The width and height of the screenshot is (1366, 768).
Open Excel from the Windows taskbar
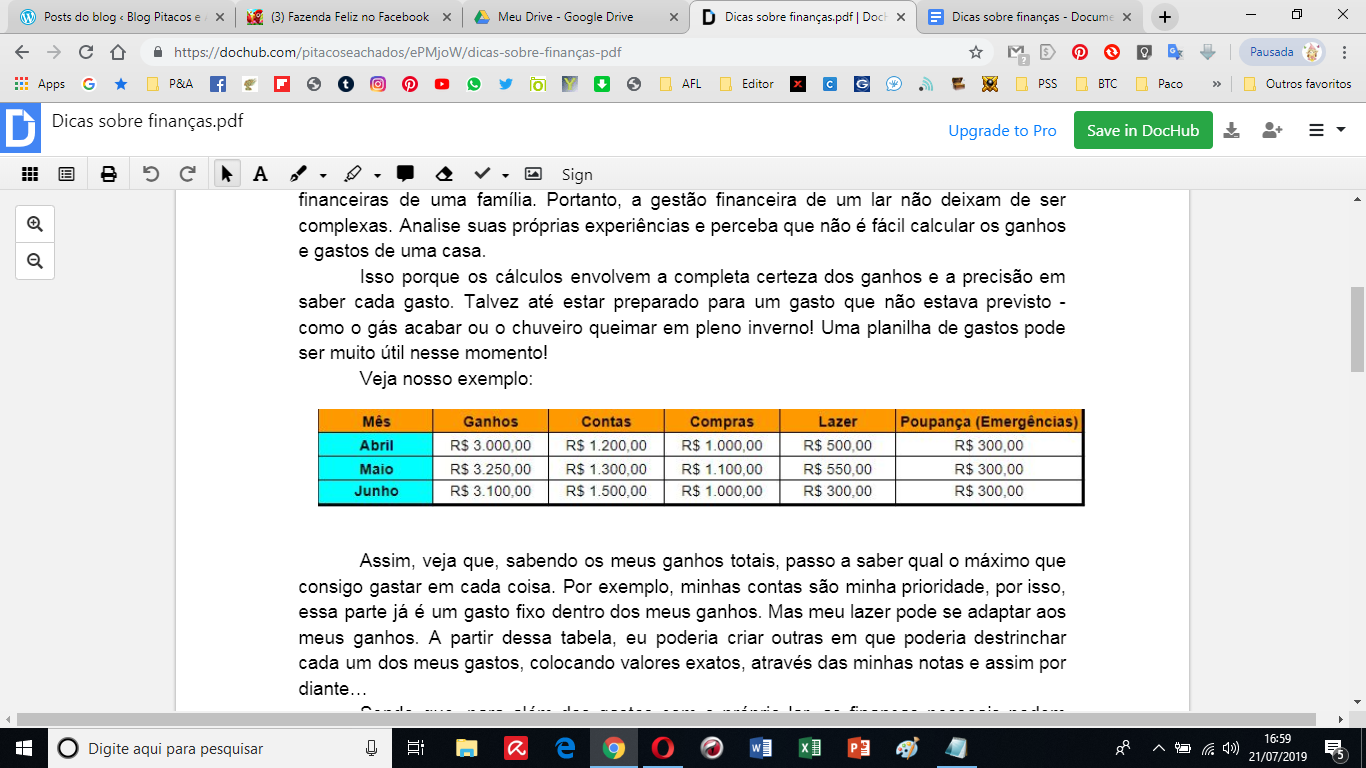[810, 748]
